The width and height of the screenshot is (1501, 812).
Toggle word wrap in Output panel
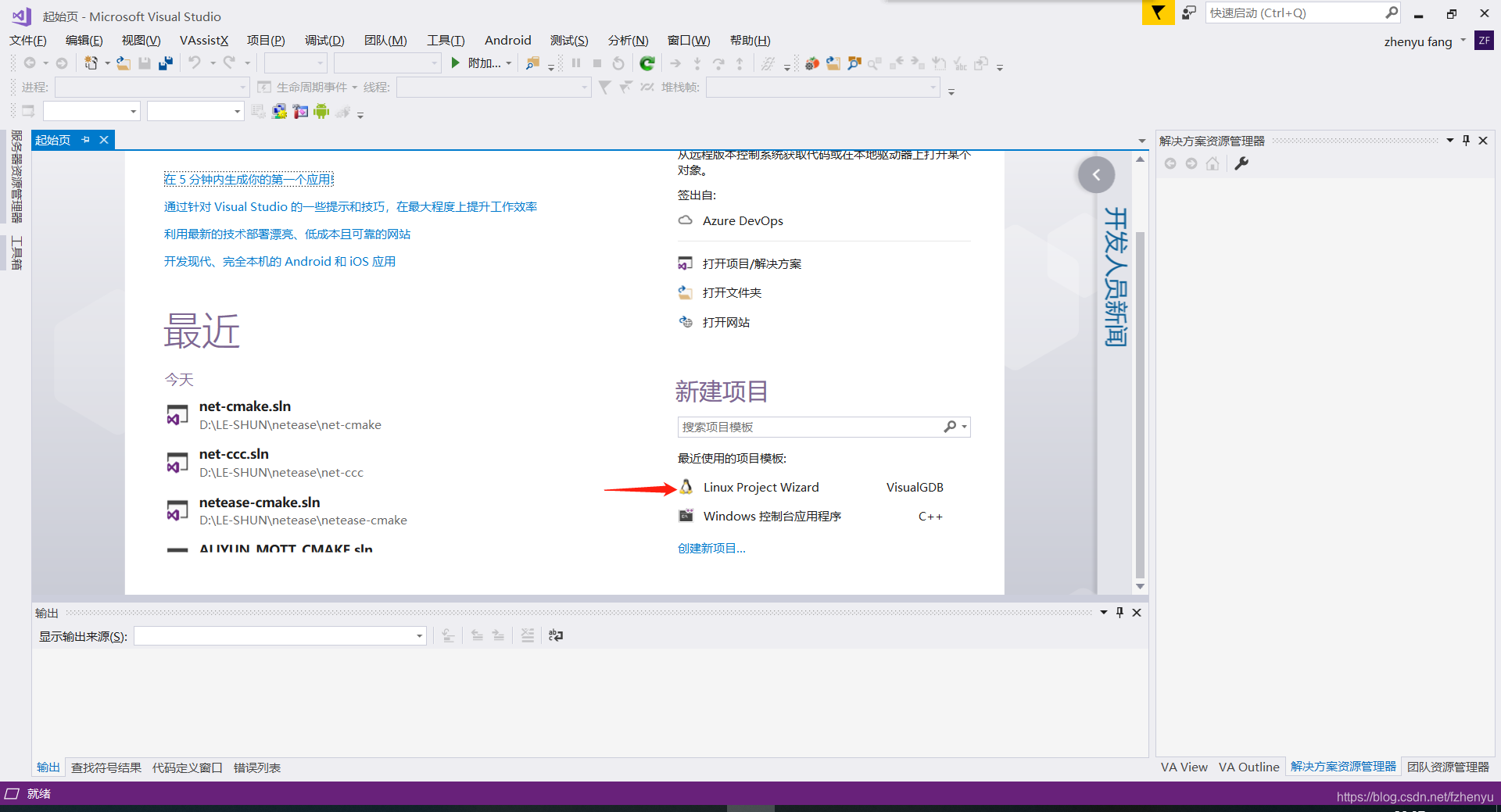click(556, 636)
